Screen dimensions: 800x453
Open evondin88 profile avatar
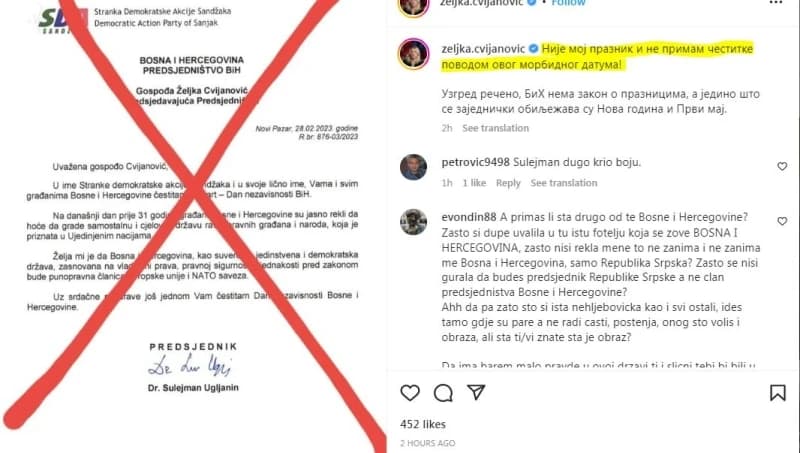[x=413, y=222]
